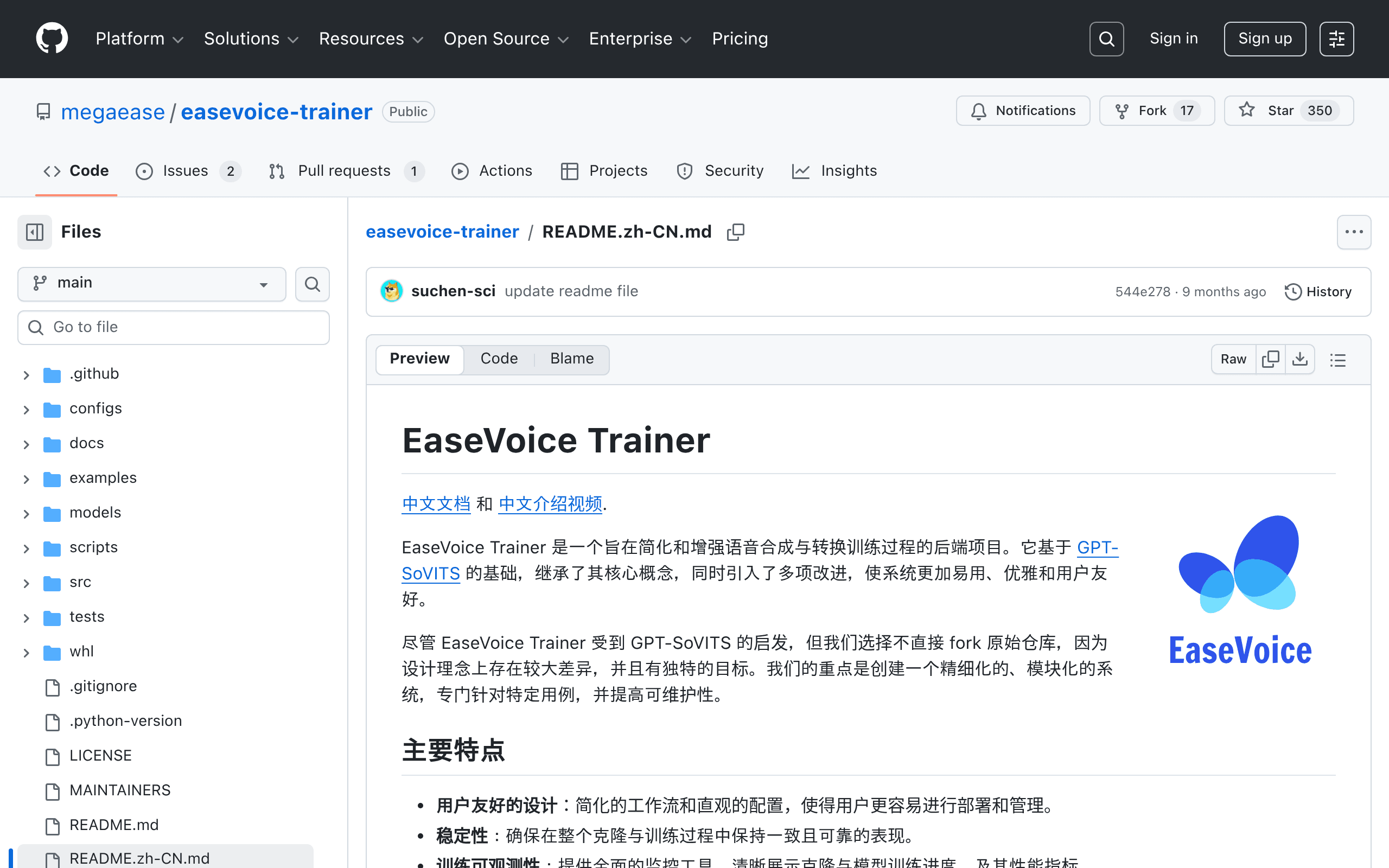Image resolution: width=1389 pixels, height=868 pixels.
Task: Click the Fork repository icon
Action: tap(1122, 111)
